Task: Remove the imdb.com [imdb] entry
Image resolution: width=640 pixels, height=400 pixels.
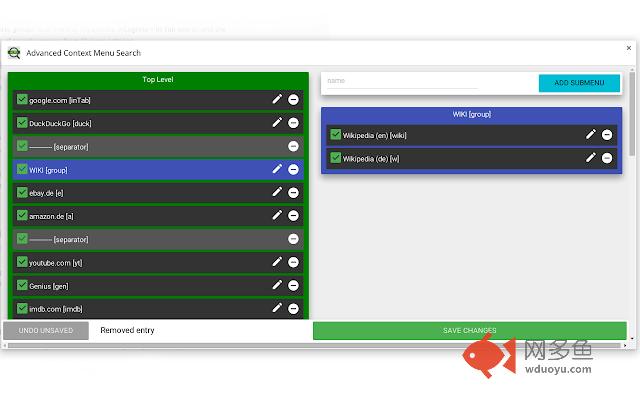Action: pos(293,309)
